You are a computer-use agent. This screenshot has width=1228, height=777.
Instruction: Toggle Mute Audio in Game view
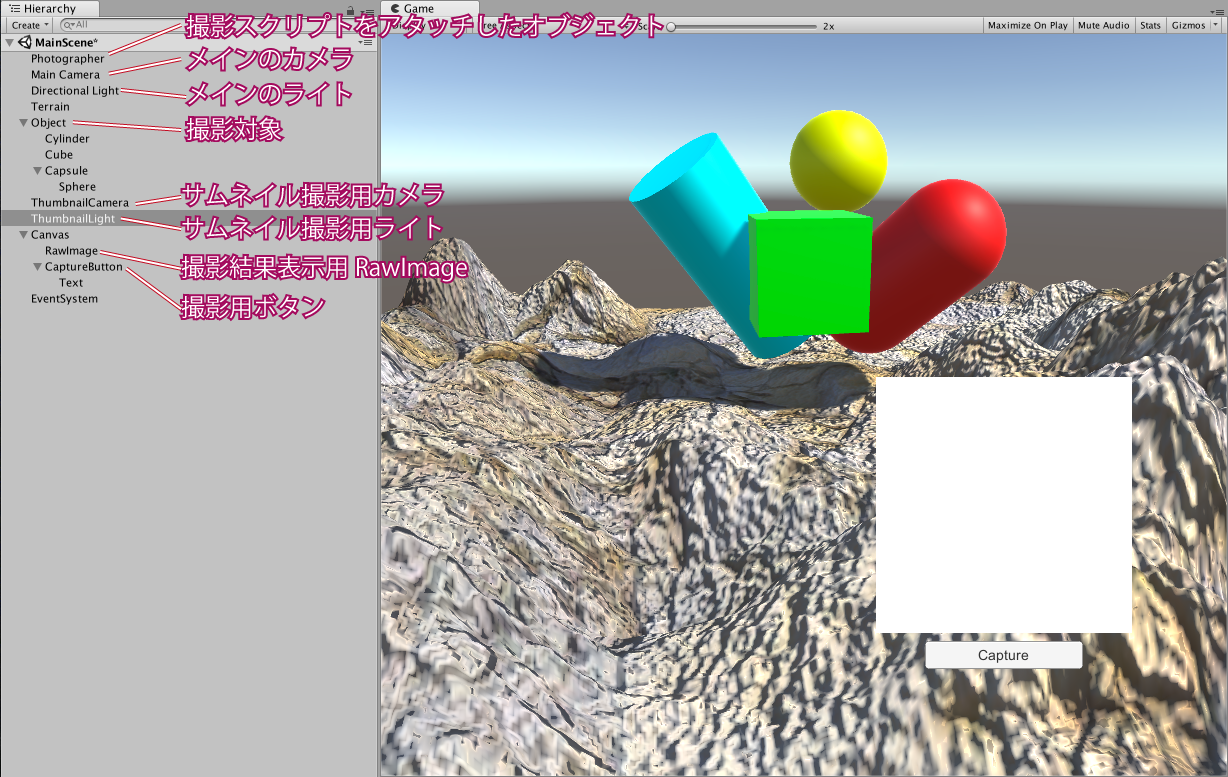[1103, 25]
